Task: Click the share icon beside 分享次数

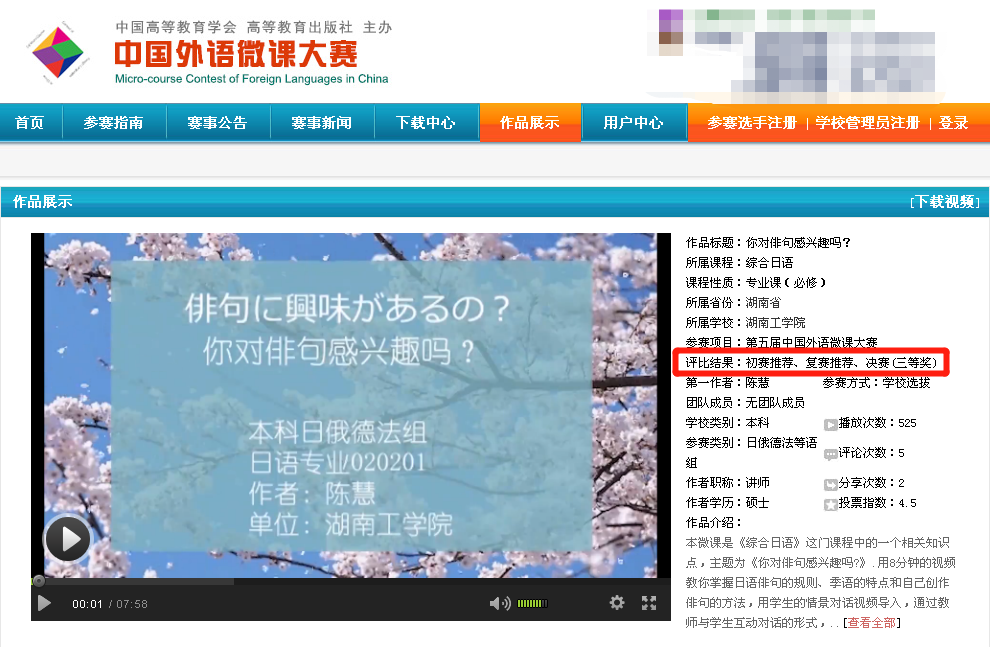Action: point(830,484)
